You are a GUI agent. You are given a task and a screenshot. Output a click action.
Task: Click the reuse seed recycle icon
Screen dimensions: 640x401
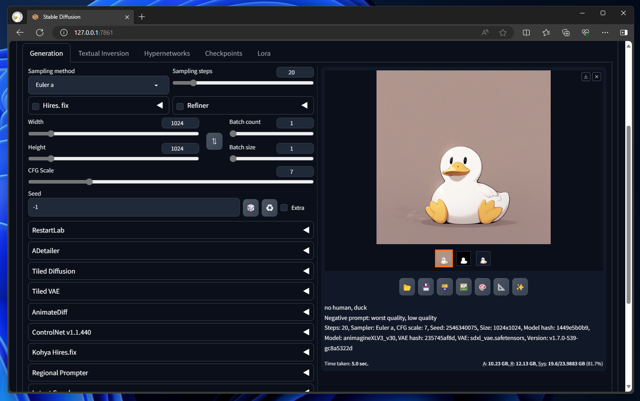click(x=269, y=207)
